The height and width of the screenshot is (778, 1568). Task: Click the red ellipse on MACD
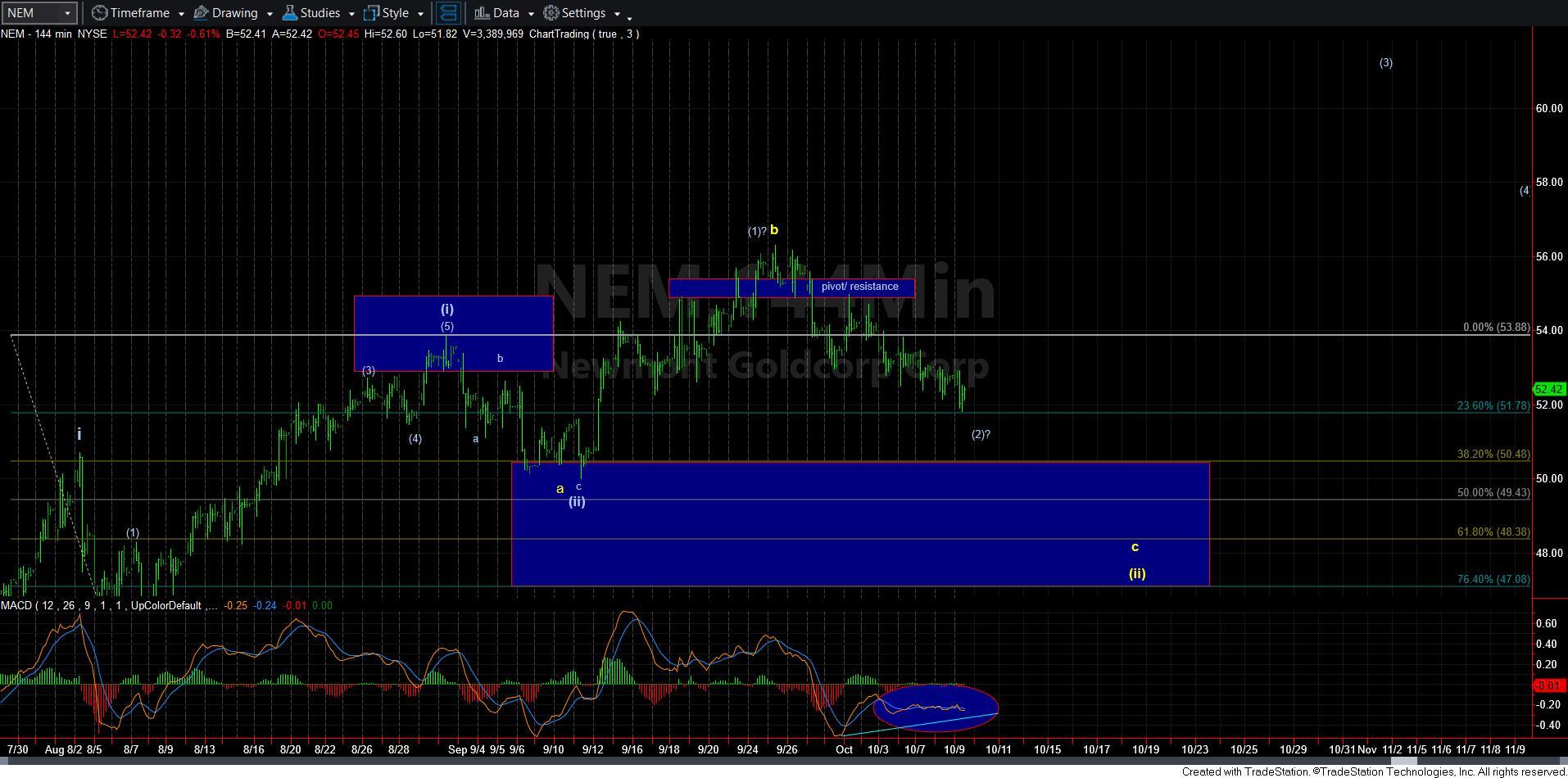click(936, 708)
